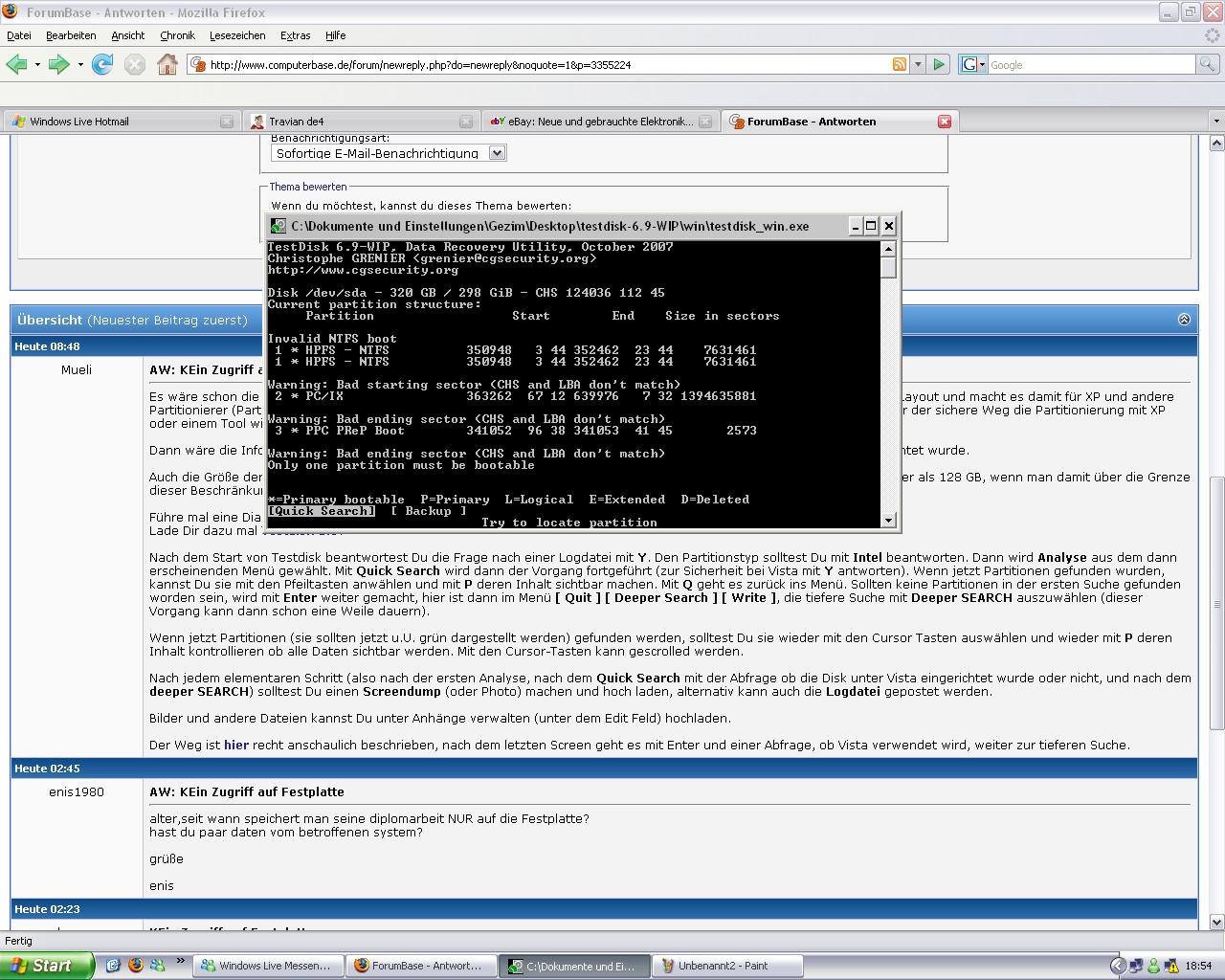
Task: Open the list all tabs dropdown
Action: (x=1216, y=122)
